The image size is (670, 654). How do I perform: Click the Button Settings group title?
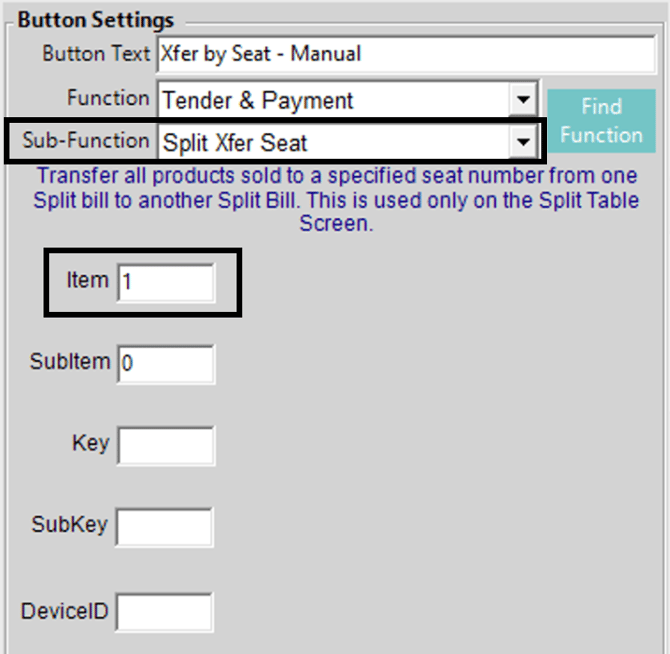pyautogui.click(x=96, y=20)
